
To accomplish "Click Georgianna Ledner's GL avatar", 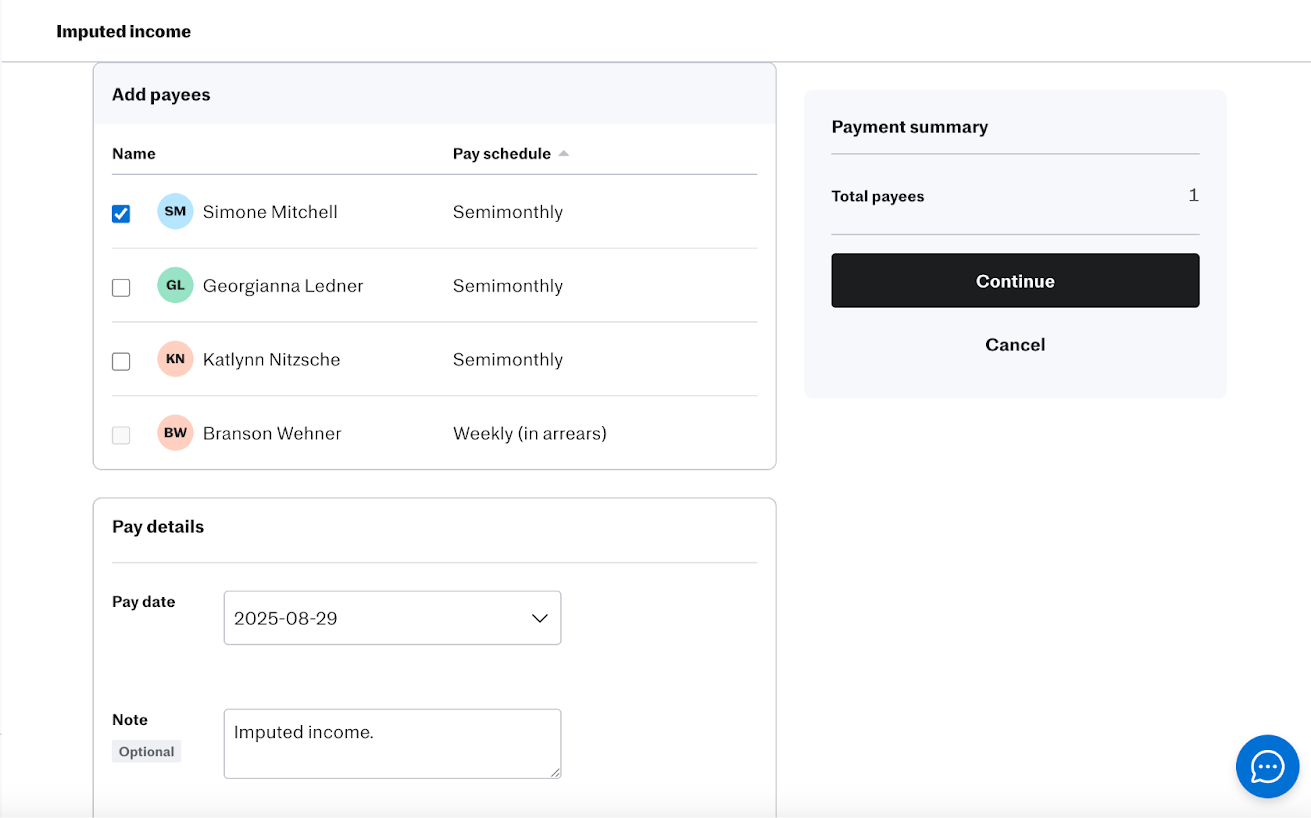I will point(175,286).
